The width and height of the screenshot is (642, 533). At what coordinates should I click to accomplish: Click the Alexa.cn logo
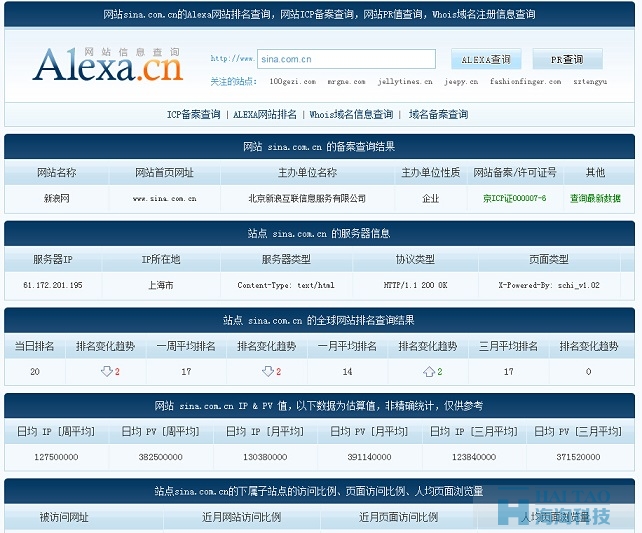[x=108, y=64]
